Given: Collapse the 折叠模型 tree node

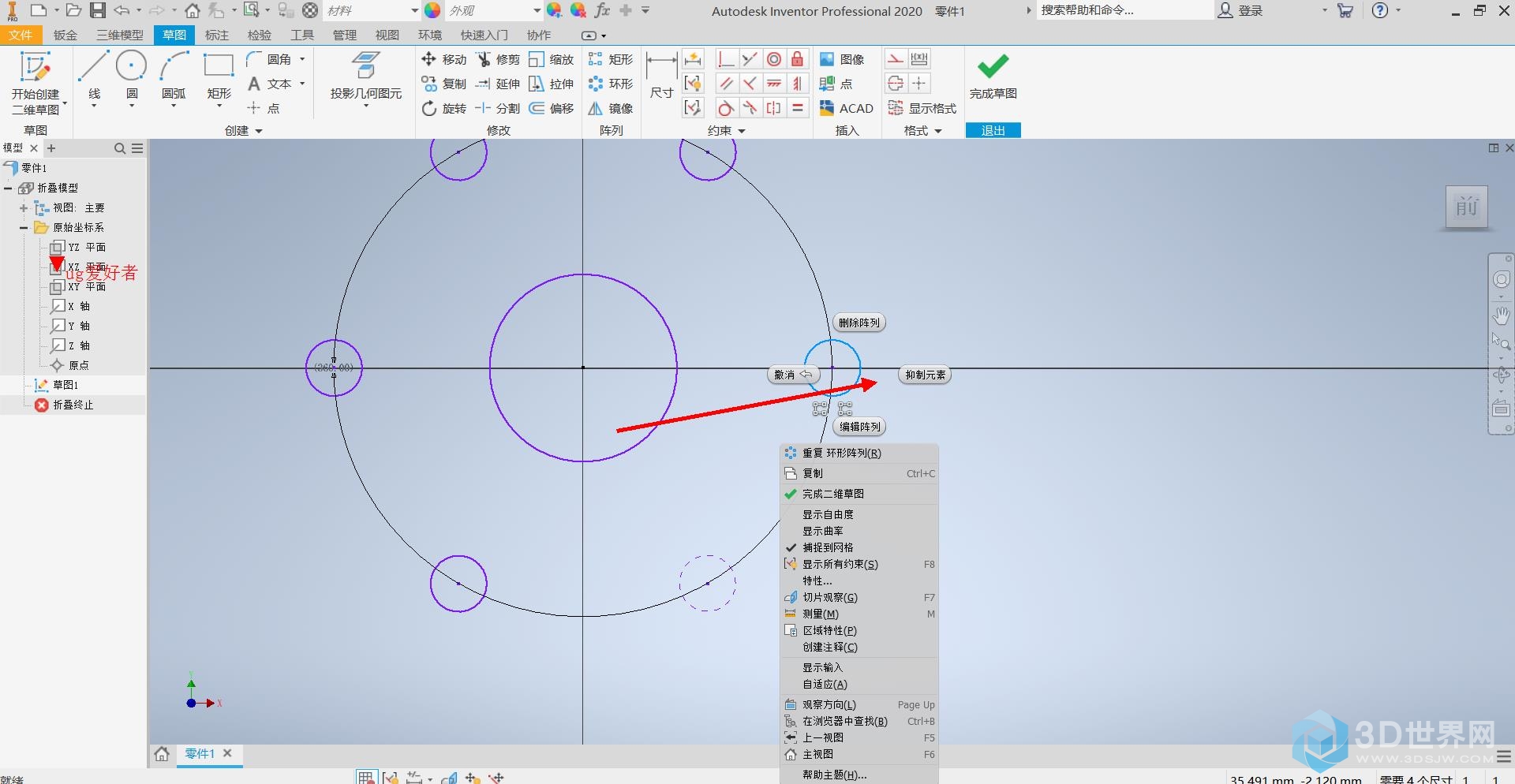Looking at the screenshot, I should pos(8,188).
